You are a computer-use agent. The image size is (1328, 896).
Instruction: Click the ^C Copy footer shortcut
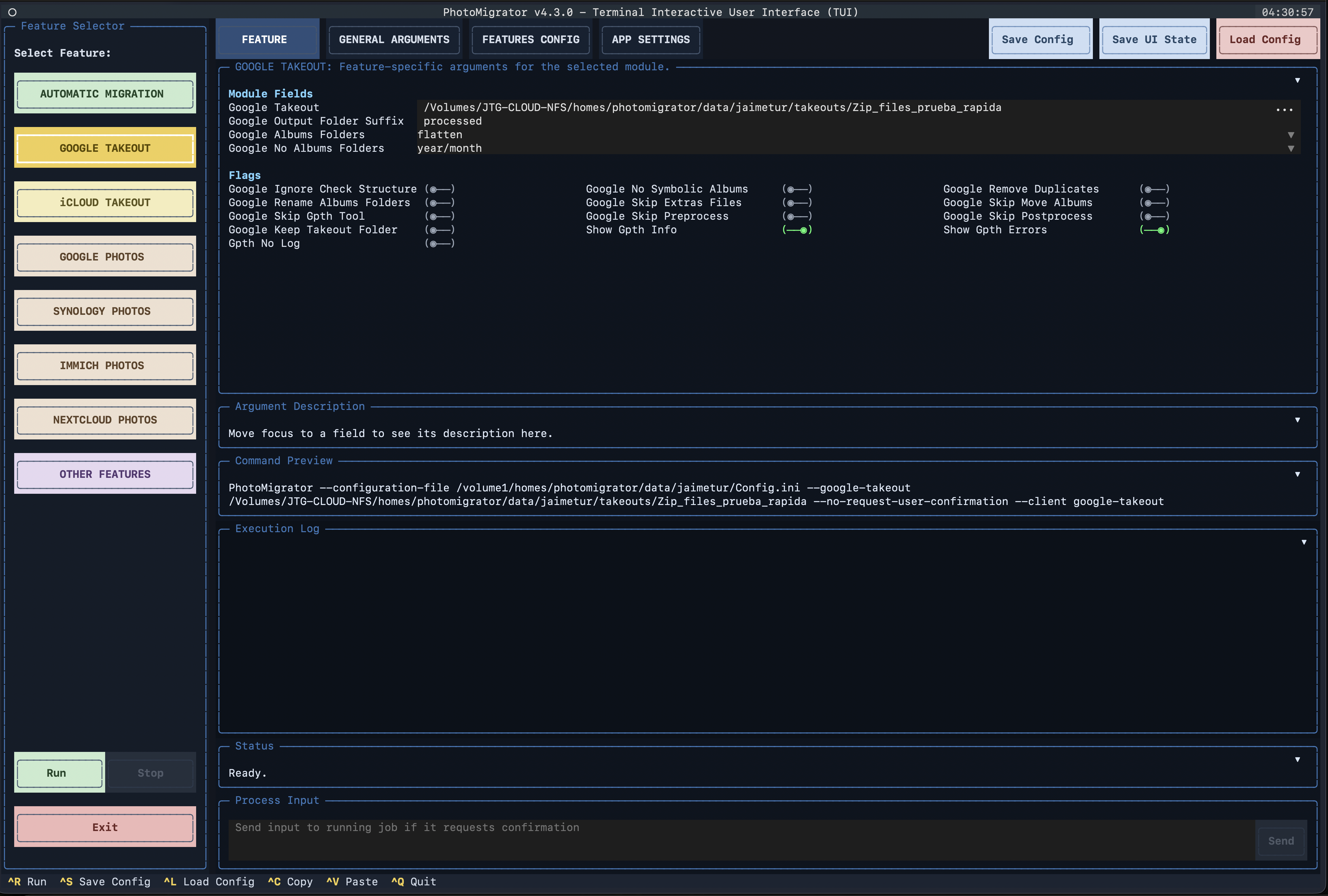(x=290, y=882)
